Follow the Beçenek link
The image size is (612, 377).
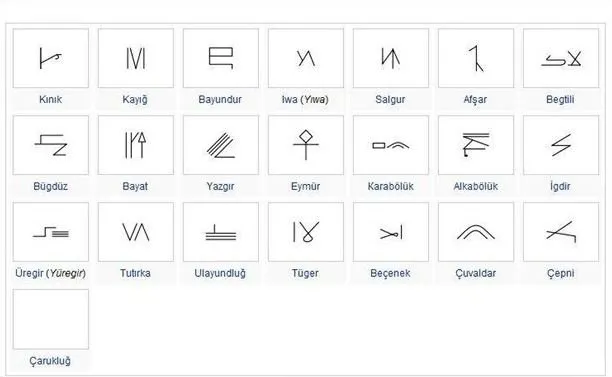tap(390, 273)
